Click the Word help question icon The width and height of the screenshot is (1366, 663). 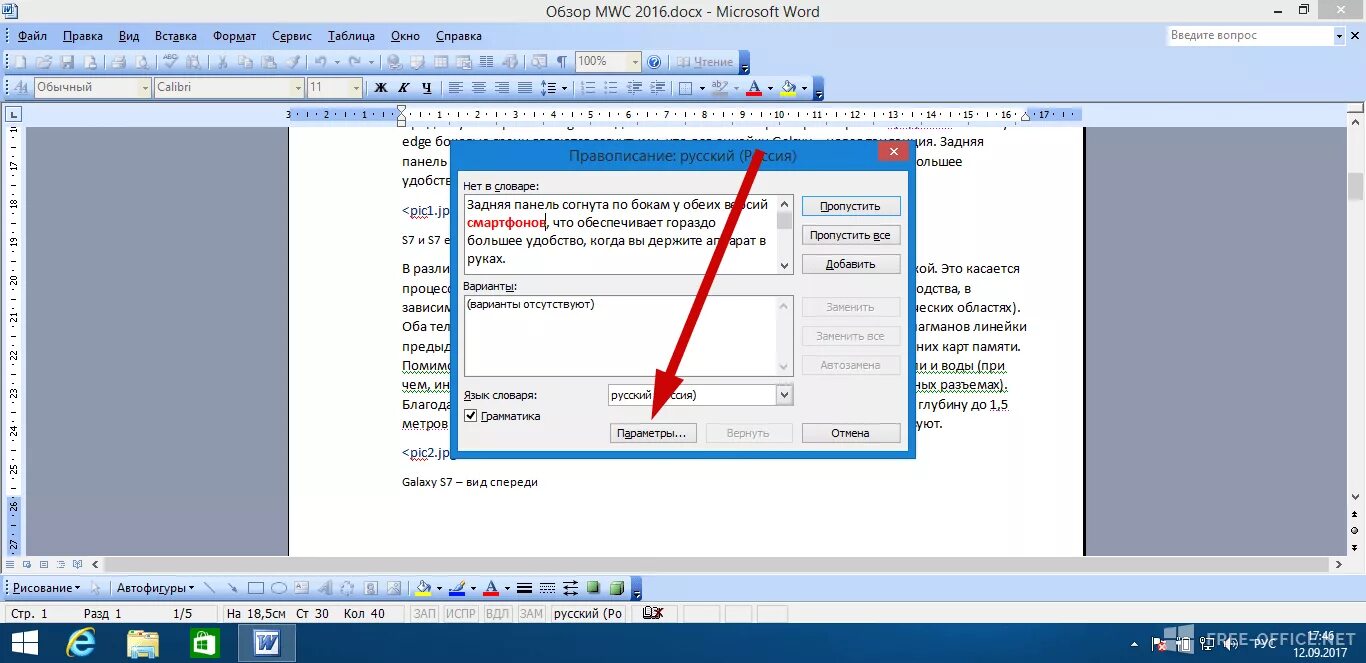(654, 61)
